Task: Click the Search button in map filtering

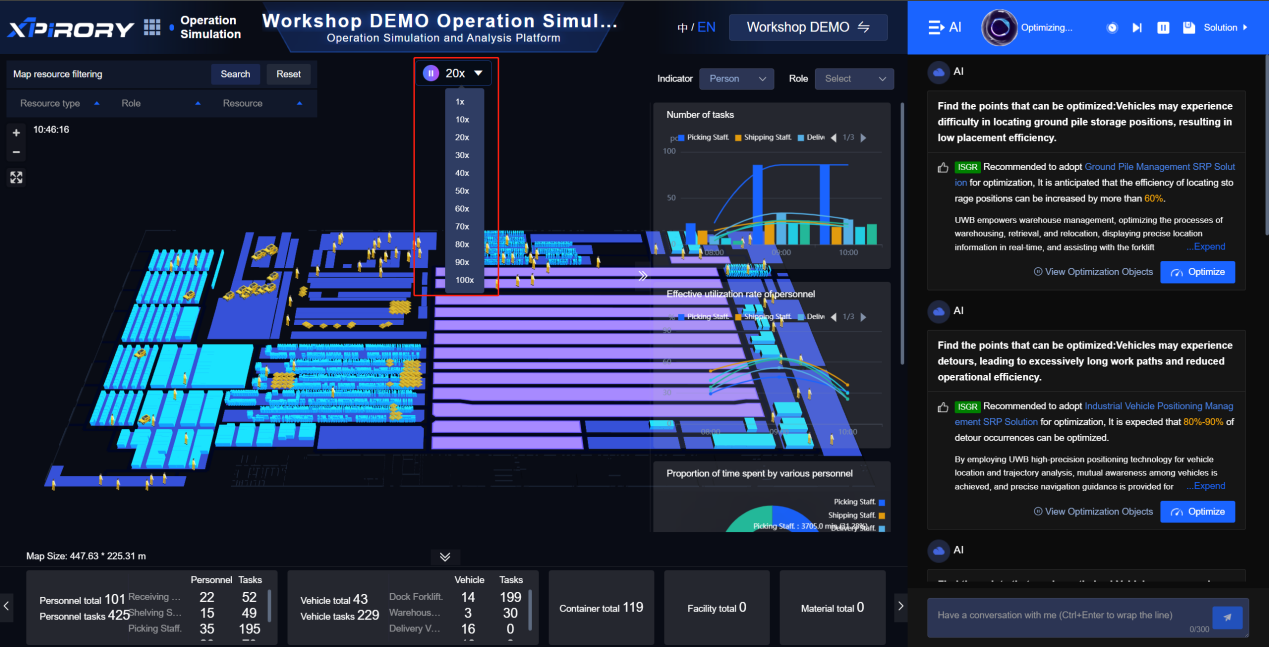Action: [235, 74]
